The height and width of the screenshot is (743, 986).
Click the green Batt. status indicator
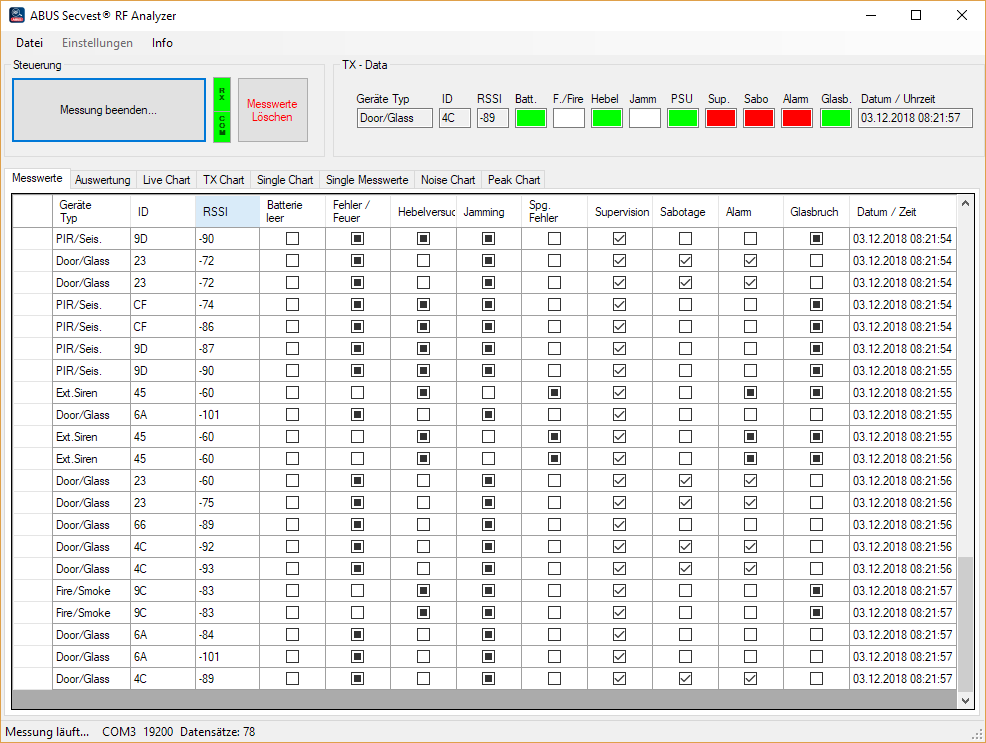[531, 118]
